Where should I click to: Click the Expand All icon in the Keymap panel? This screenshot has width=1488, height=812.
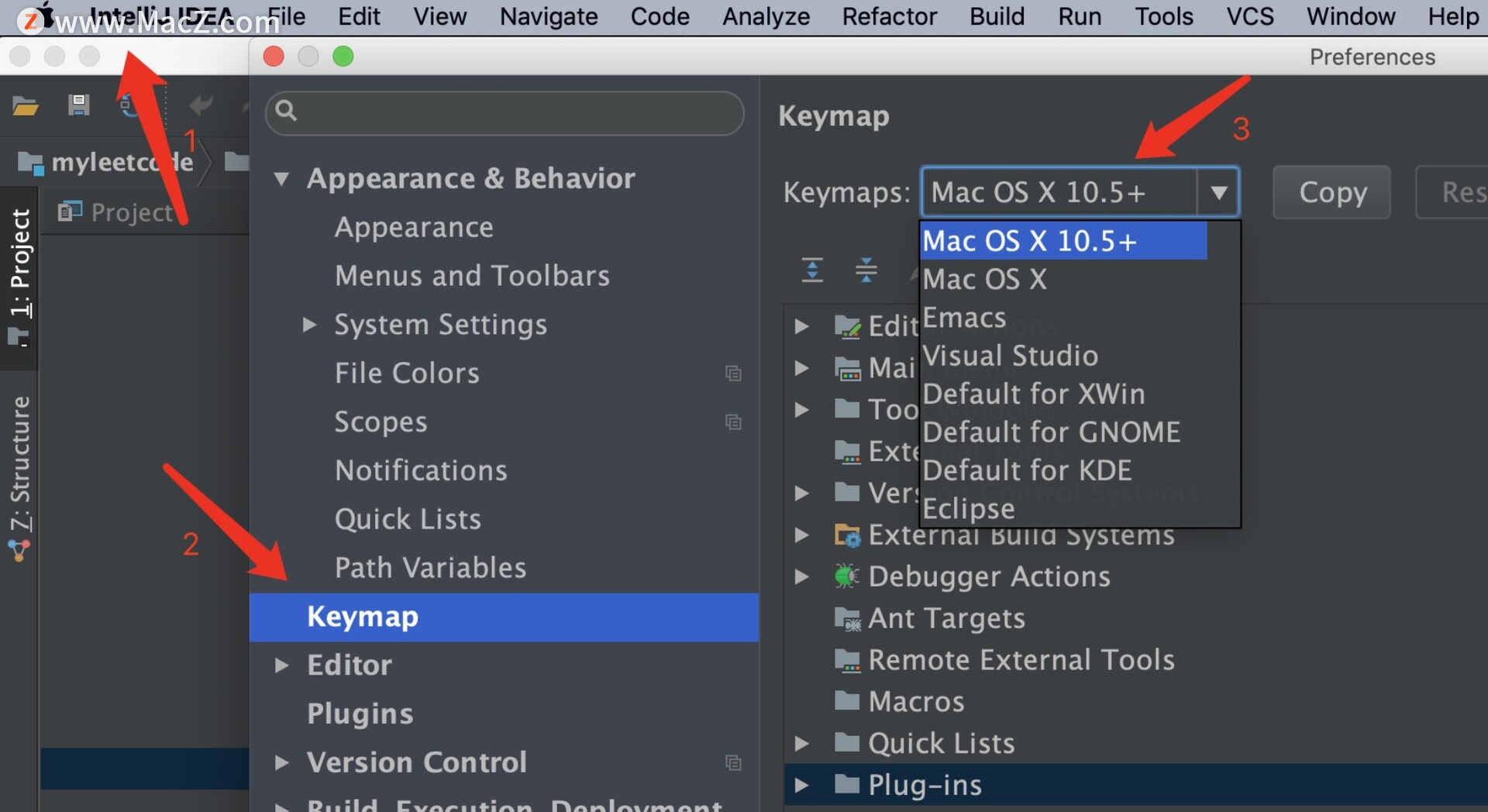pos(811,270)
